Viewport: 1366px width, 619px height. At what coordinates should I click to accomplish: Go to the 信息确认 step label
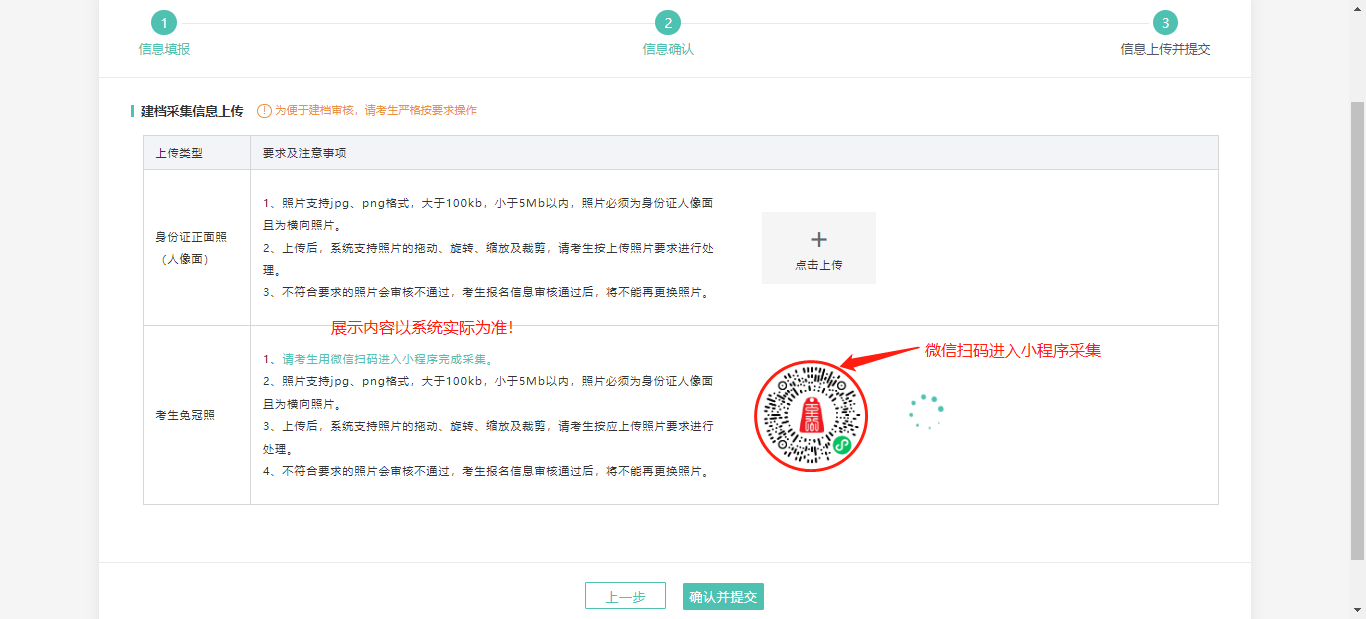click(x=668, y=49)
